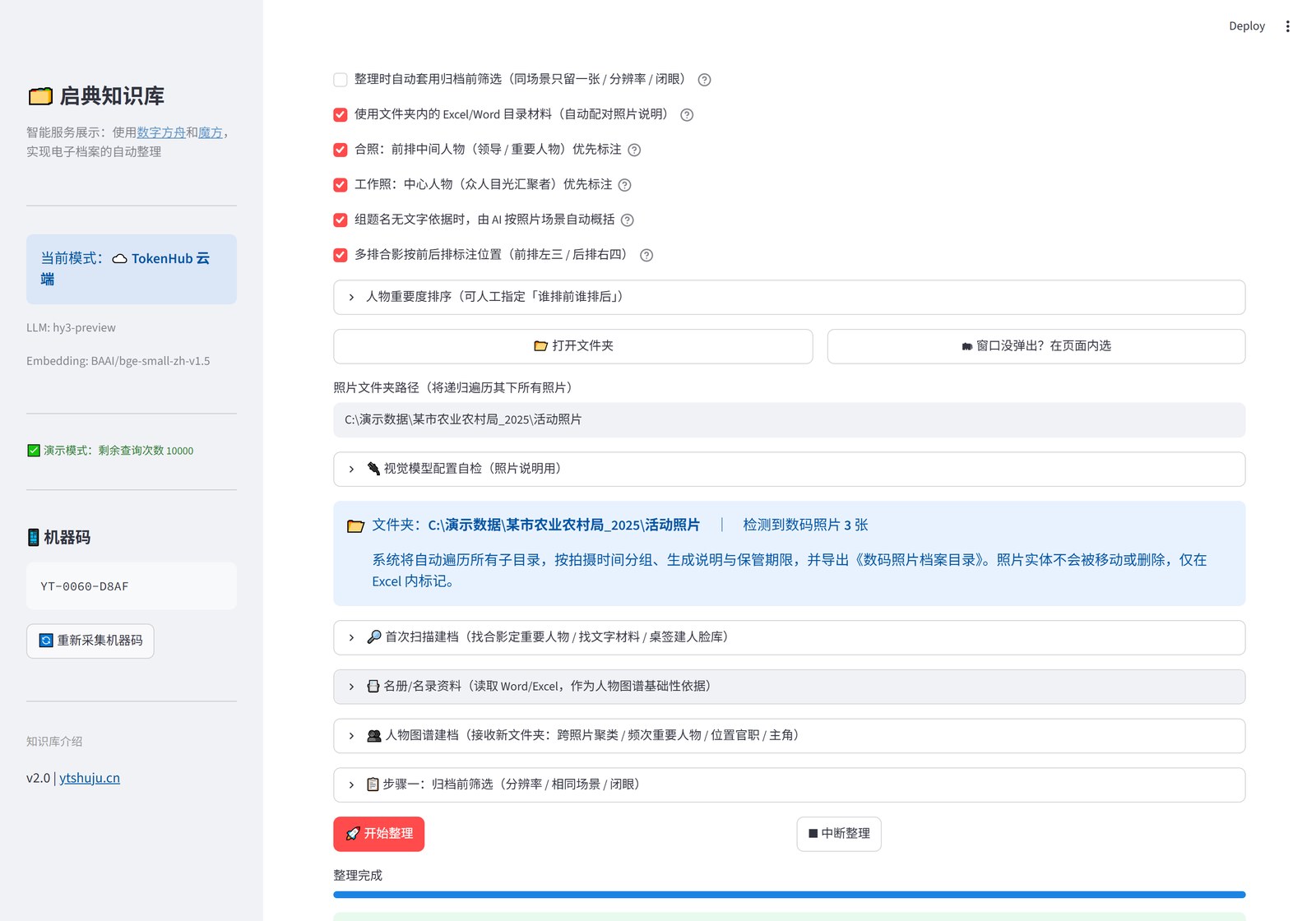Open the 数字方舟 link

tap(161, 132)
